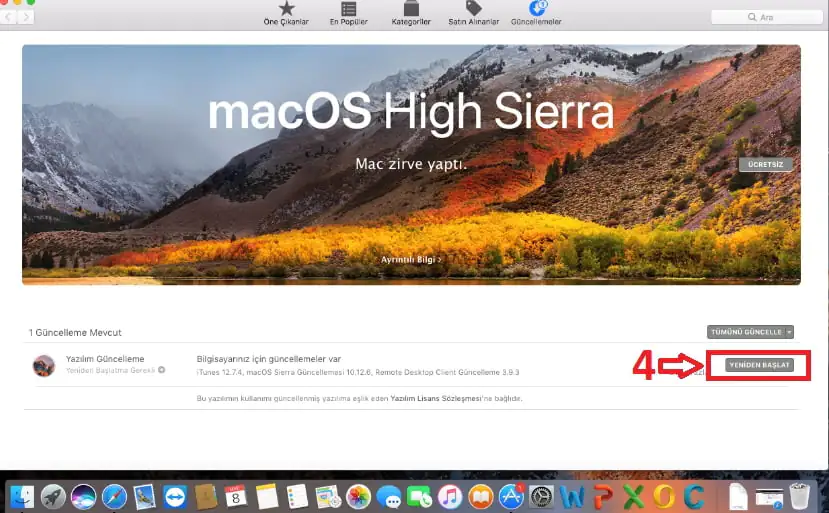The width and height of the screenshot is (829, 513).
Task: Click the update details line starting with "iTunes 12.7.4"
Action: tap(358, 372)
